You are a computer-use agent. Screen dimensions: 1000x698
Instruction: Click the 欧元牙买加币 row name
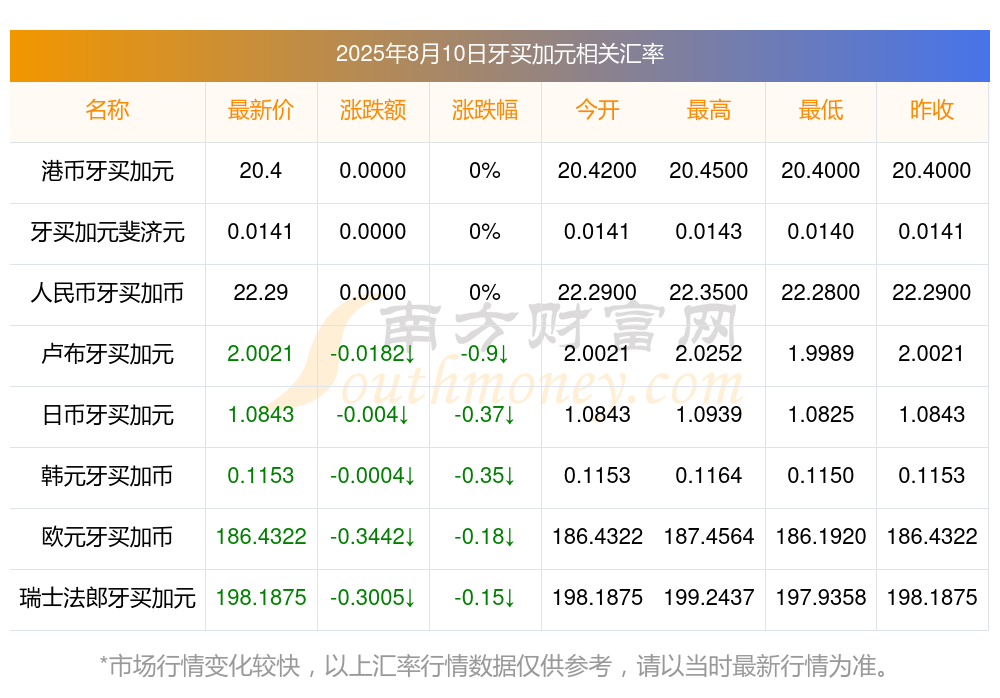pyautogui.click(x=107, y=537)
